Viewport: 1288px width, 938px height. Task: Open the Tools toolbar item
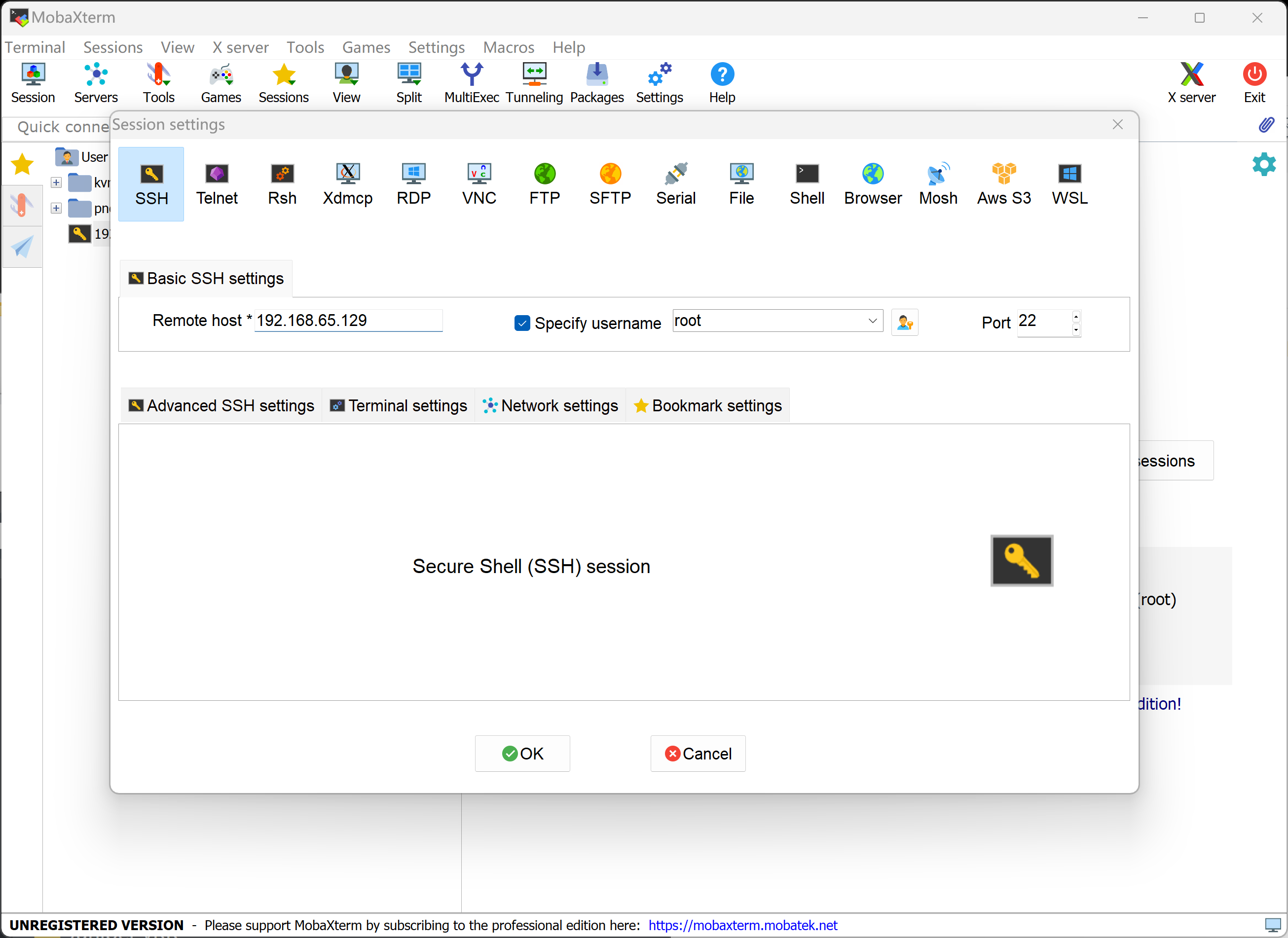point(158,83)
